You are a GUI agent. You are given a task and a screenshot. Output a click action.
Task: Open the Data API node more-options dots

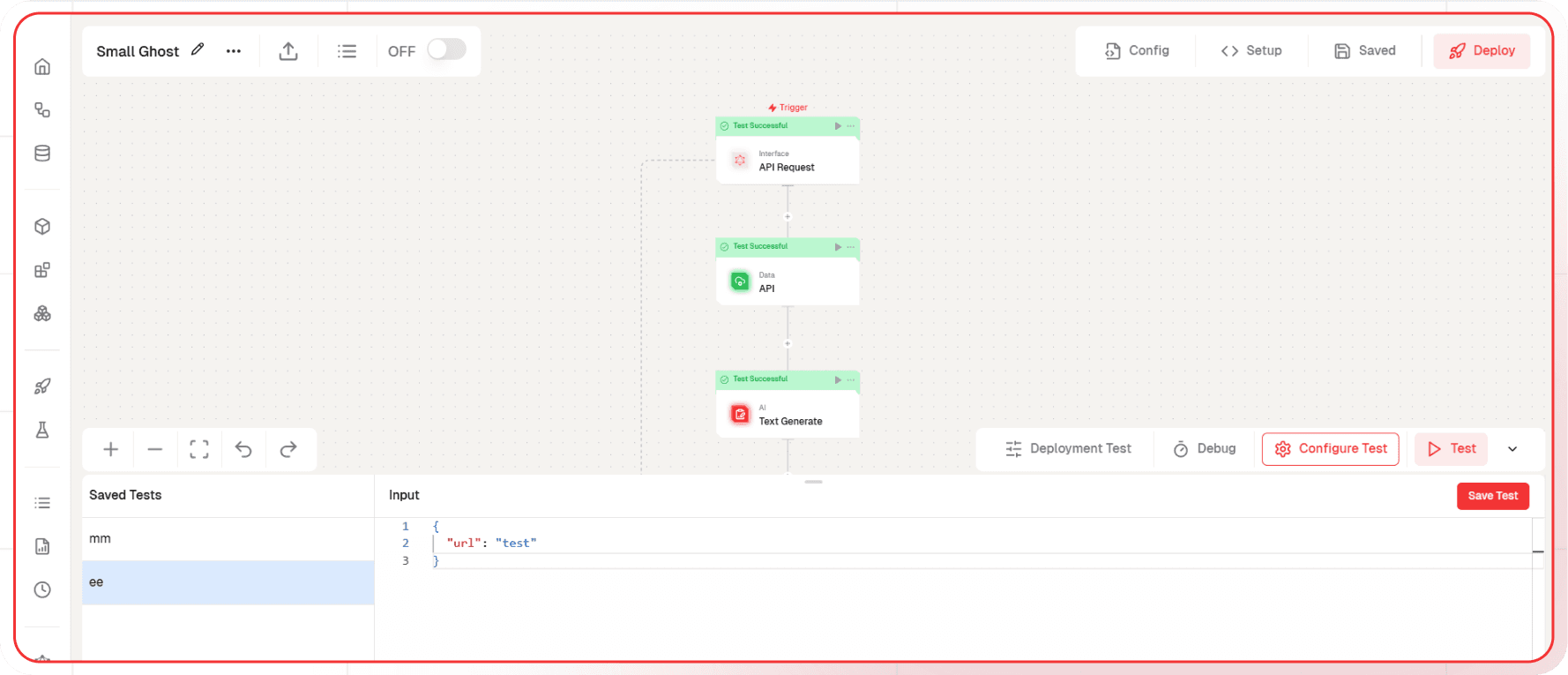[x=851, y=247]
